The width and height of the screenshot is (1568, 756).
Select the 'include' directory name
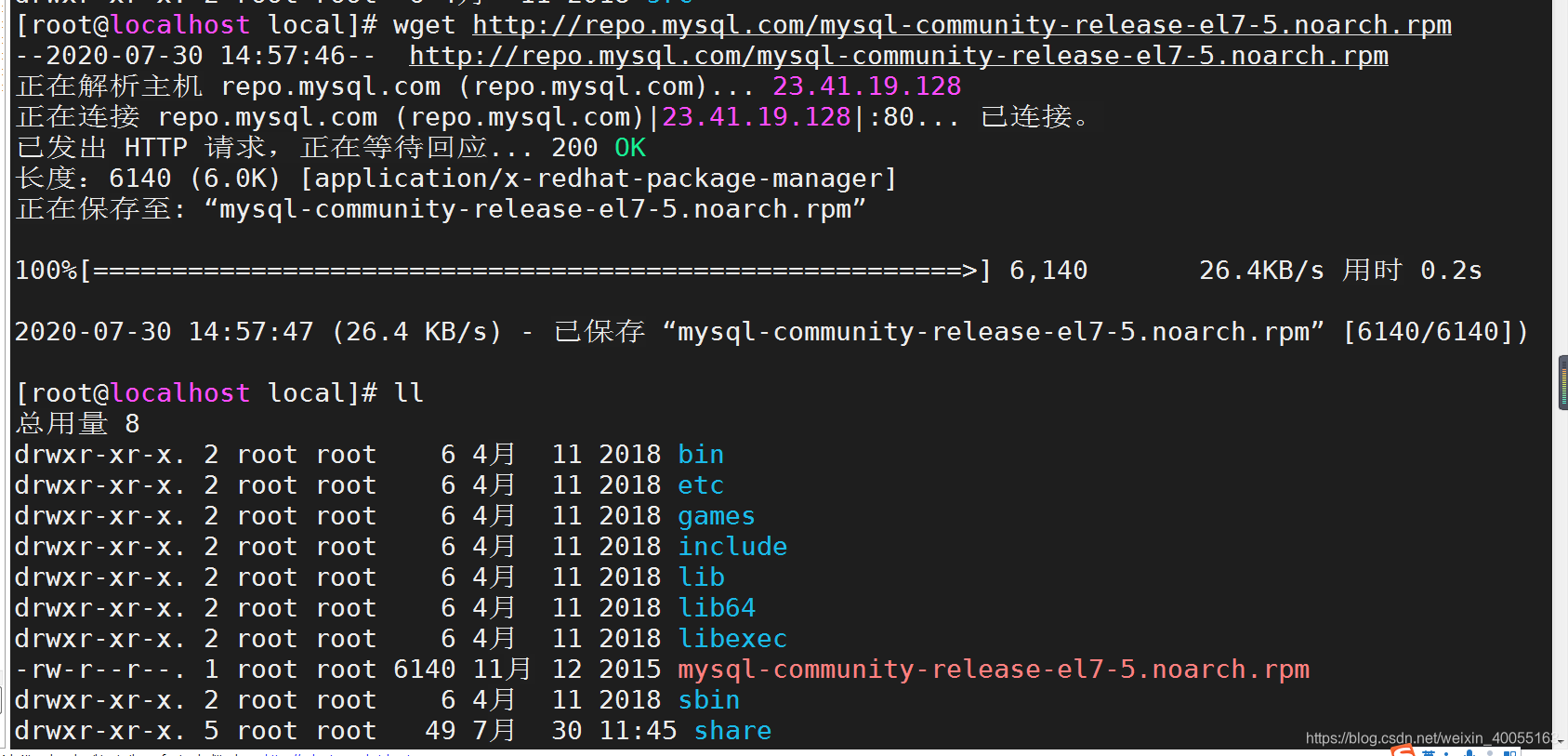[x=732, y=547]
